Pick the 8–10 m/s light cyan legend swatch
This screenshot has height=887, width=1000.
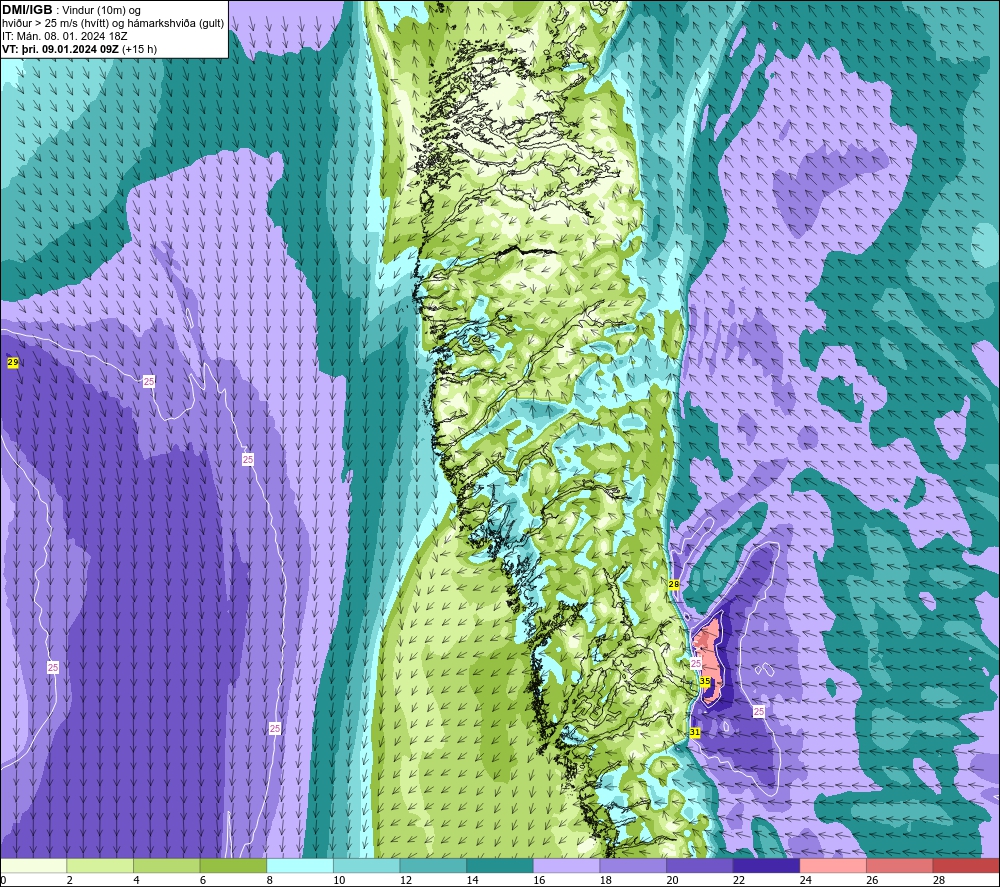tap(300, 865)
